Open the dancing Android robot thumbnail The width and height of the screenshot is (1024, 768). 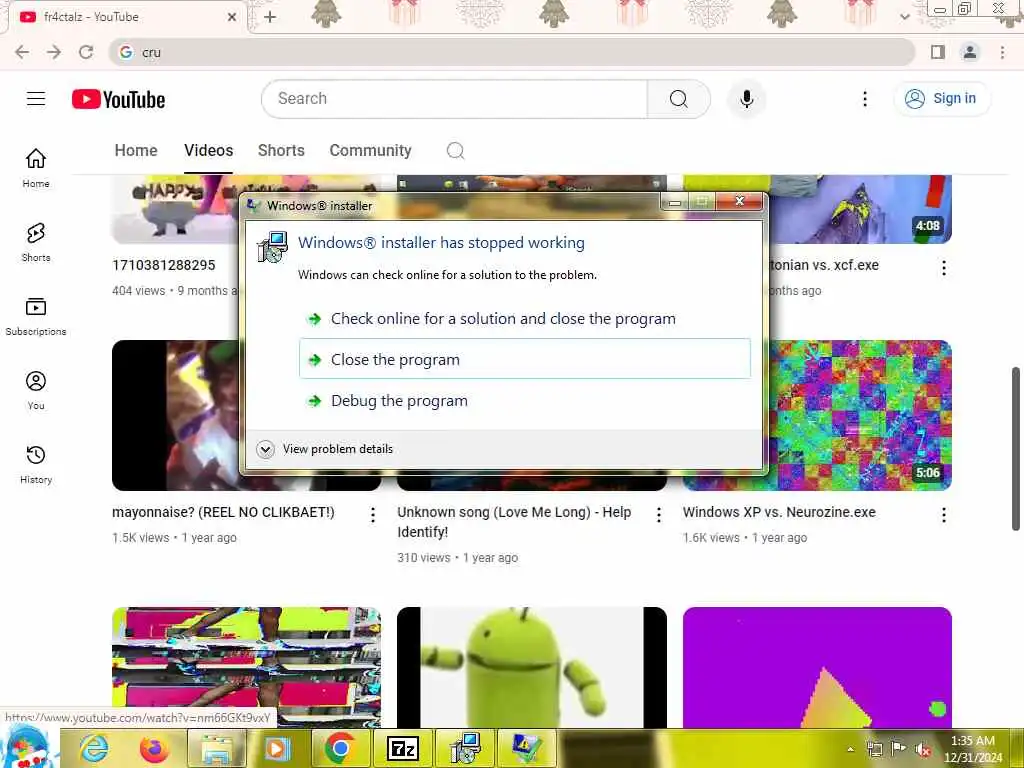[532, 667]
